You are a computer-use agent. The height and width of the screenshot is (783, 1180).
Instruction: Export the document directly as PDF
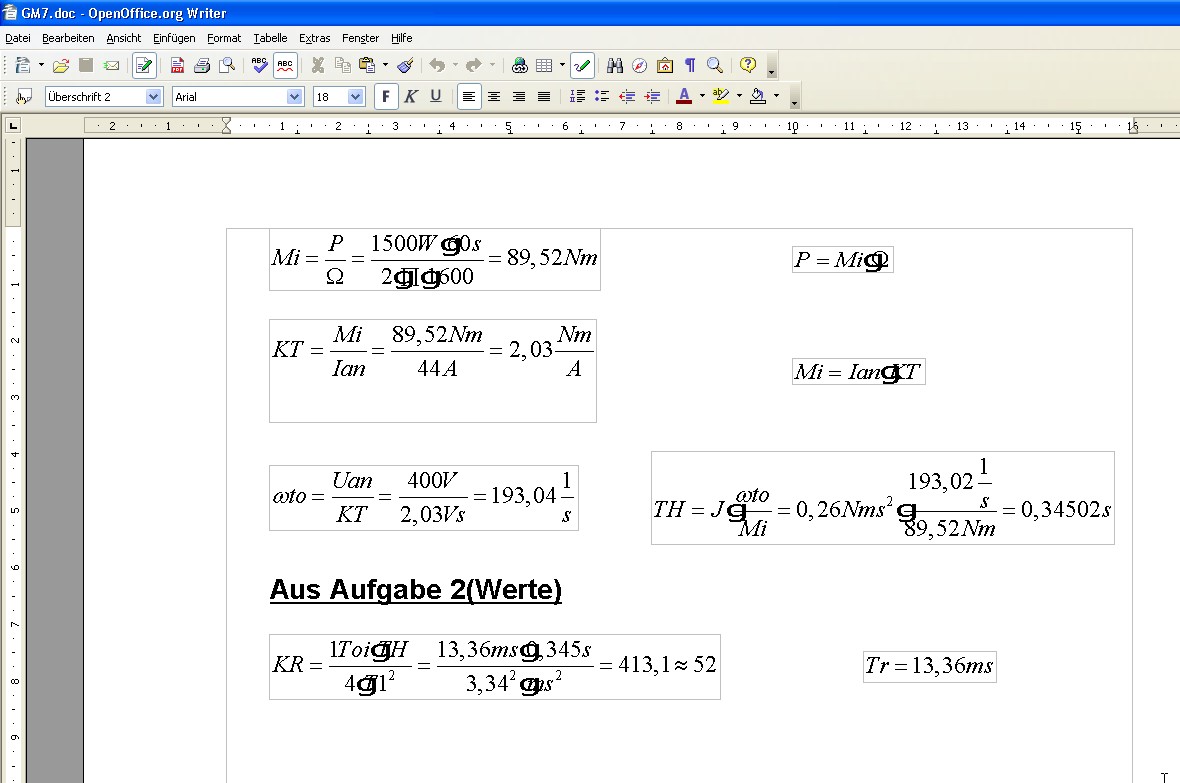pyautogui.click(x=177, y=64)
